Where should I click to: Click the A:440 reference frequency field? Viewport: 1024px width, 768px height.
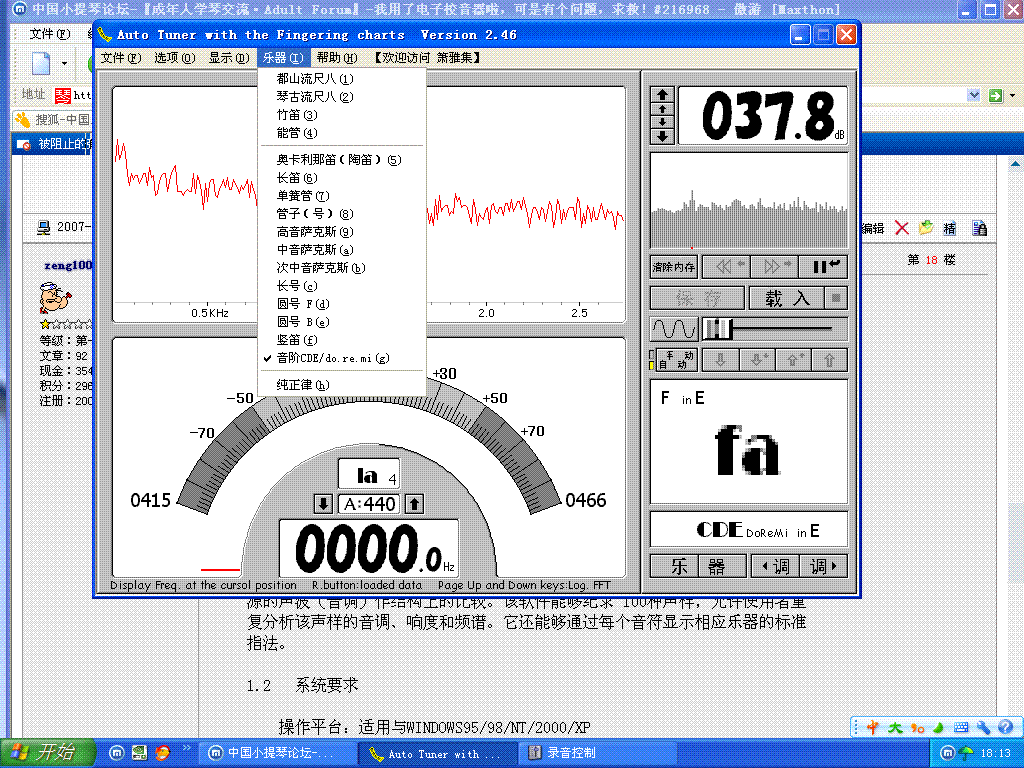pyautogui.click(x=369, y=504)
